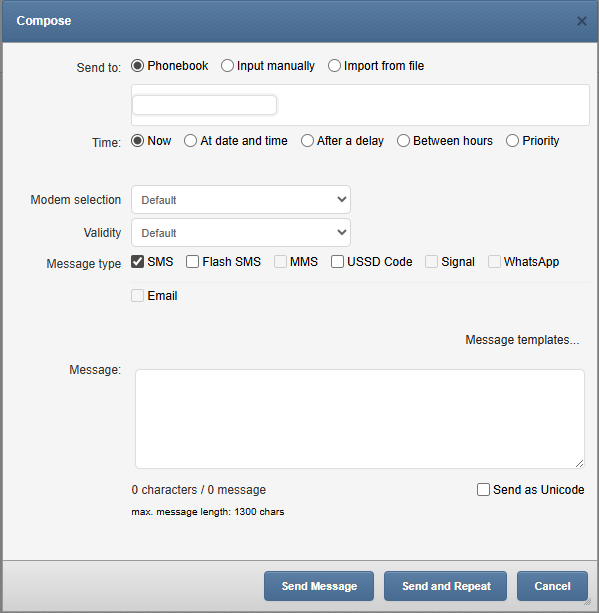The image size is (599, 613).
Task: Cancel the compose dialog
Action: pos(552,586)
